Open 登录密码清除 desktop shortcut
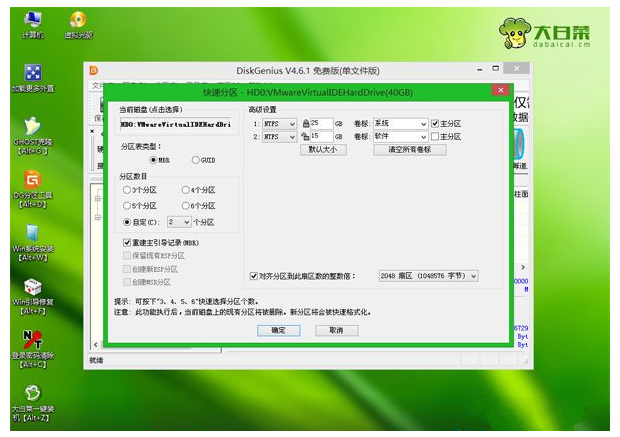This screenshot has height=437, width=620. click(x=32, y=349)
